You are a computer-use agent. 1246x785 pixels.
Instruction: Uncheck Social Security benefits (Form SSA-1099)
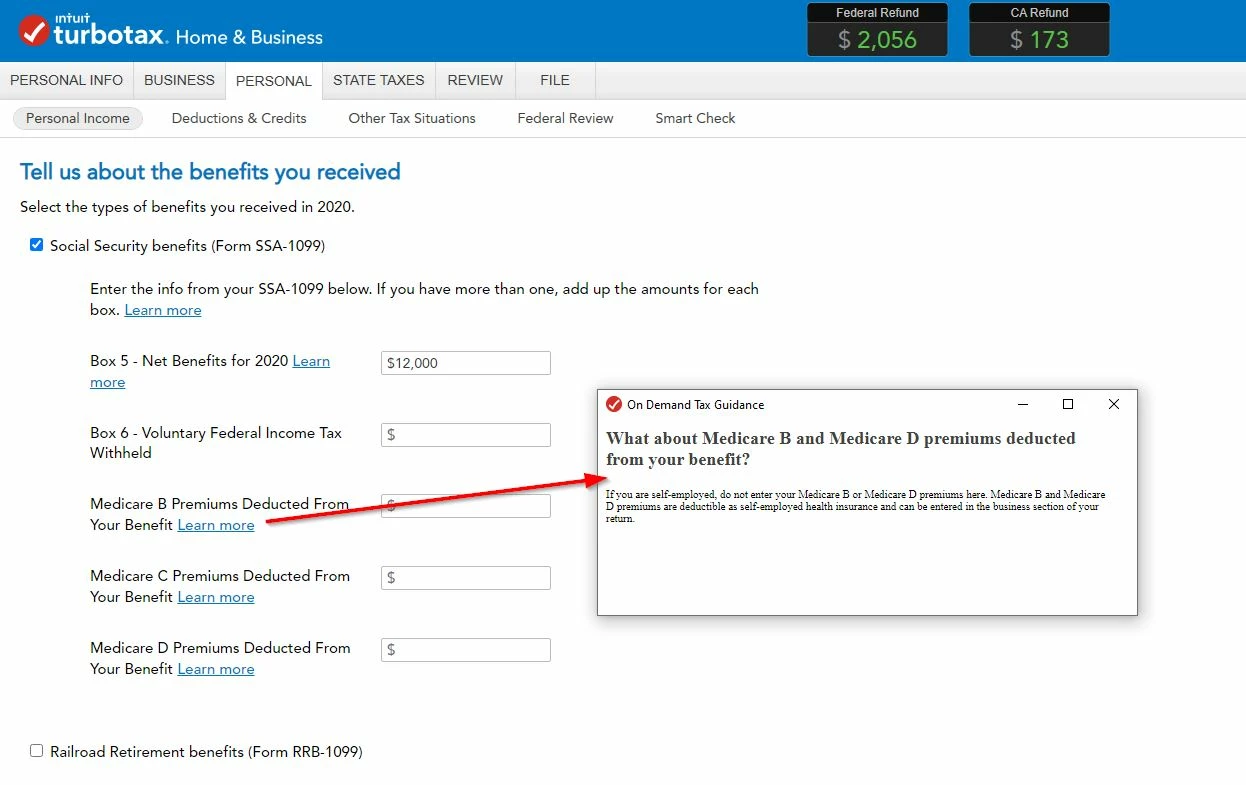pyautogui.click(x=37, y=245)
